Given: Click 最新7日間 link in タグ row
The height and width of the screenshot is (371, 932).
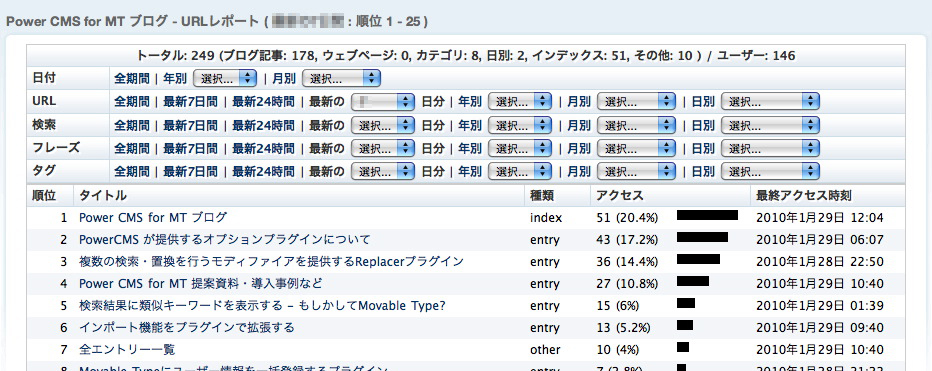Looking at the screenshot, I should 190,172.
